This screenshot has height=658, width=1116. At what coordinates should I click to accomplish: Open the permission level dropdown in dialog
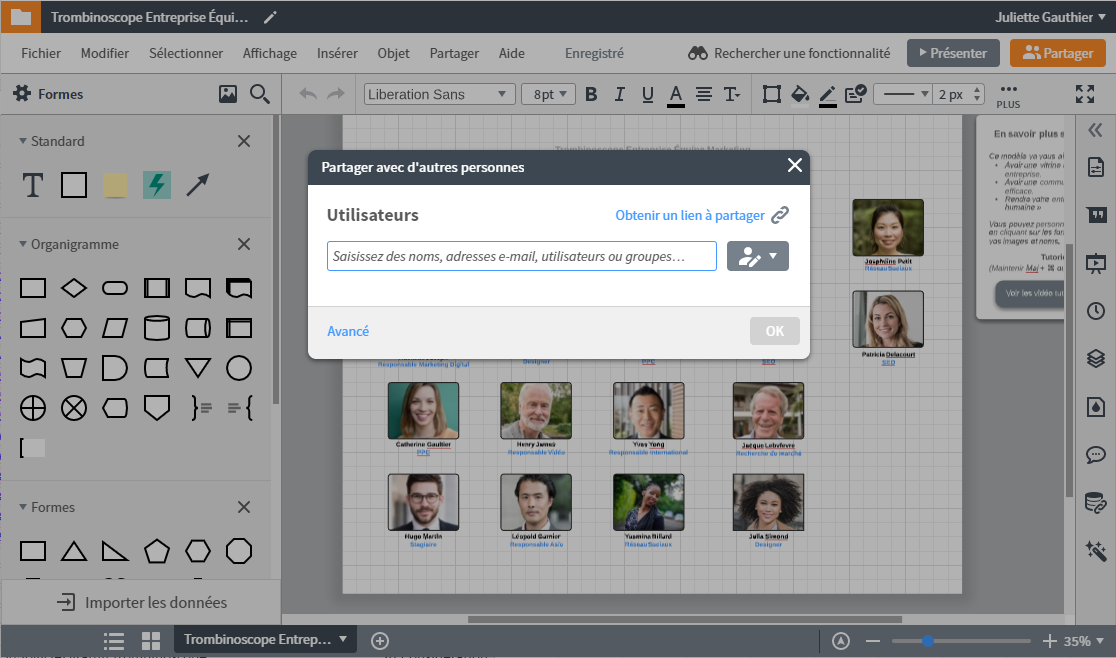[x=758, y=256]
